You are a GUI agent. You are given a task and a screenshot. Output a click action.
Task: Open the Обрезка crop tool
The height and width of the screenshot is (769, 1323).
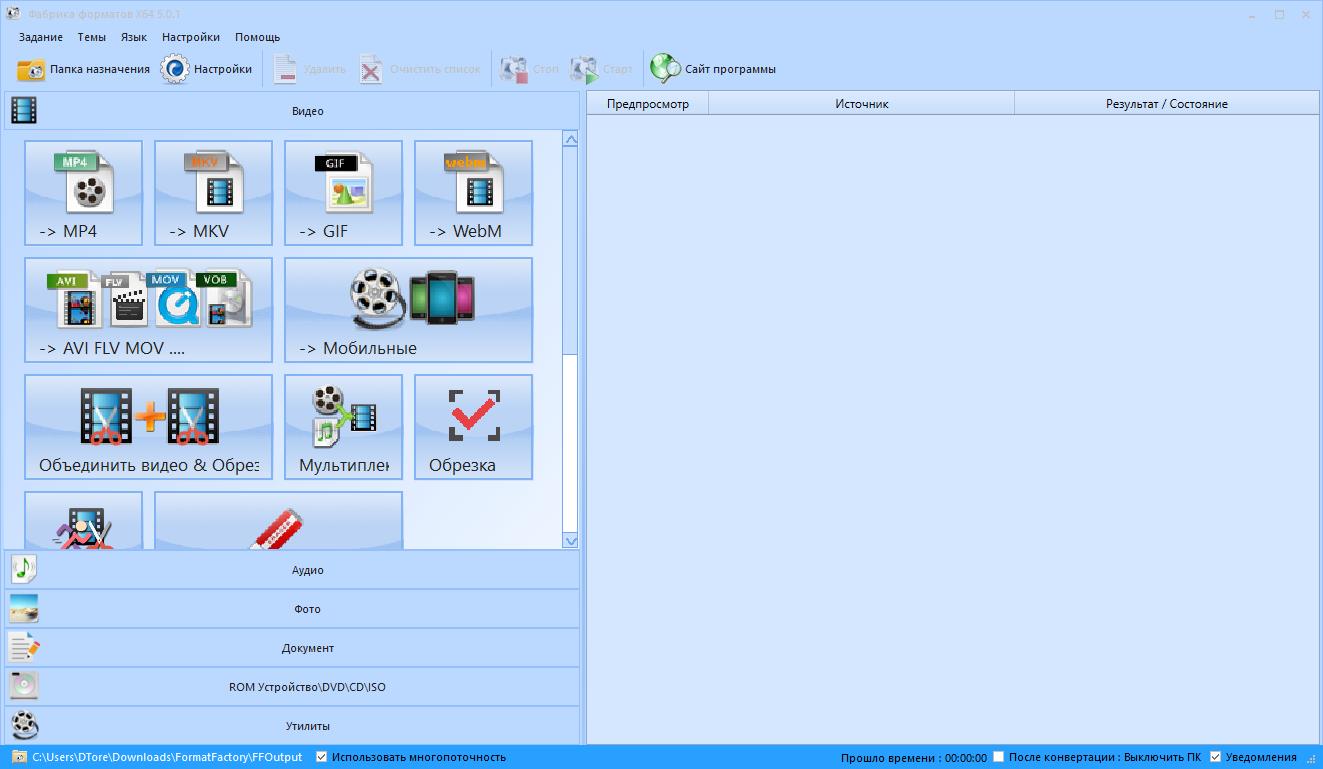[473, 426]
